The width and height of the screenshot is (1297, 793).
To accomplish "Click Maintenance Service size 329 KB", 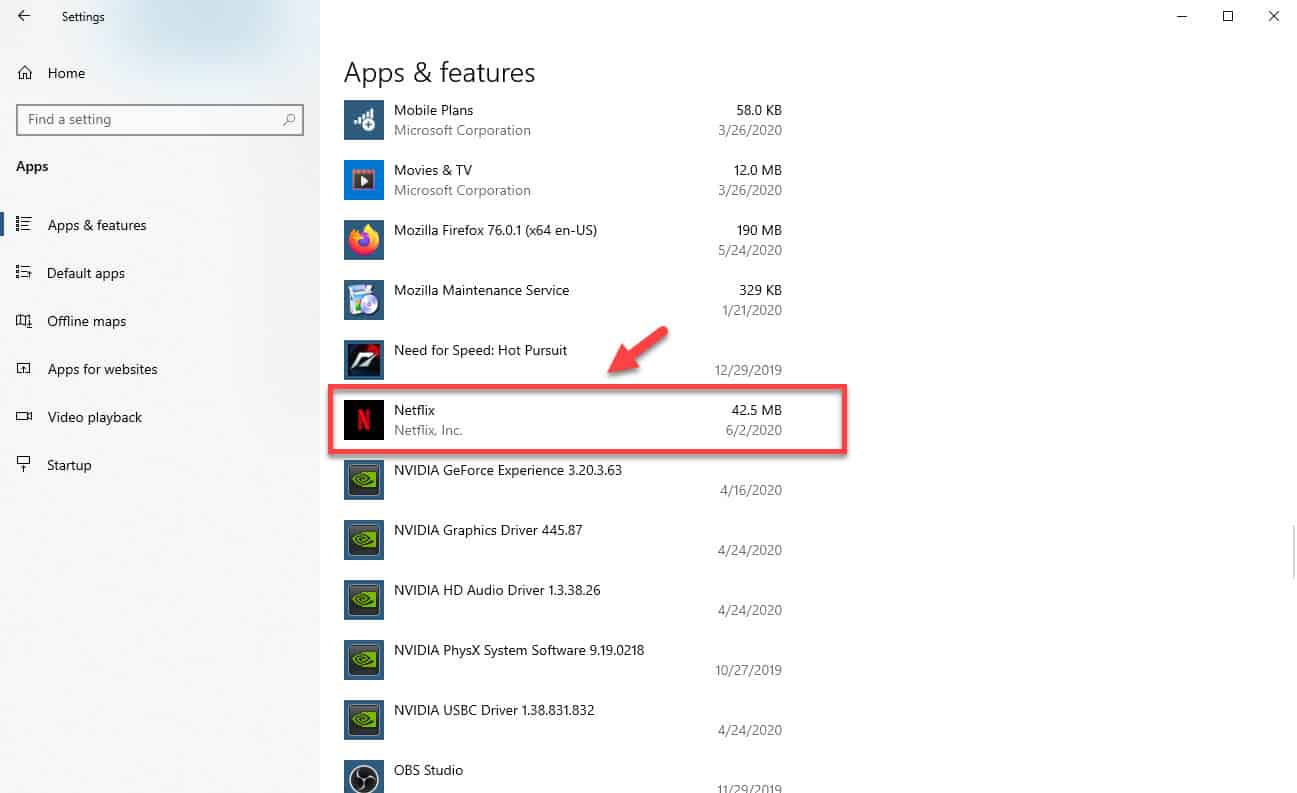I will (x=762, y=290).
